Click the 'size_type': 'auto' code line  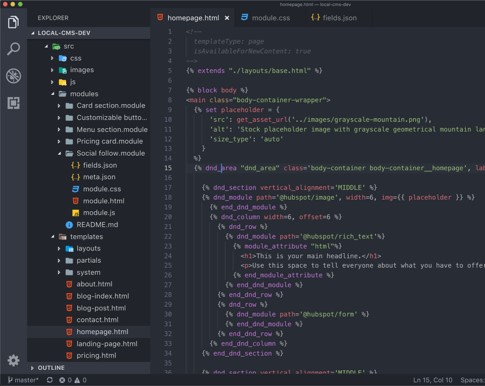click(x=246, y=139)
